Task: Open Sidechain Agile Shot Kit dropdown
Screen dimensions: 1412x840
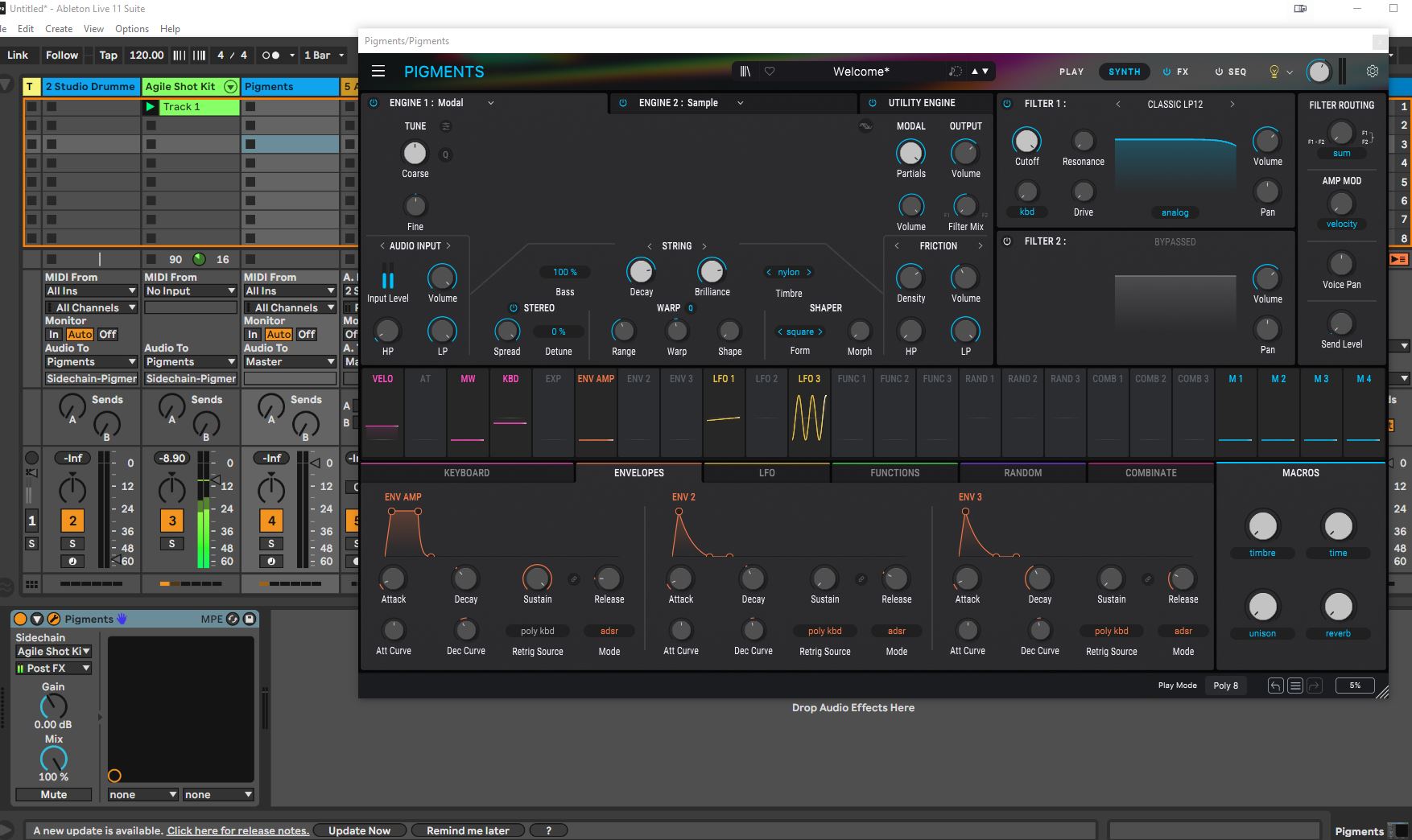Action: tap(54, 652)
